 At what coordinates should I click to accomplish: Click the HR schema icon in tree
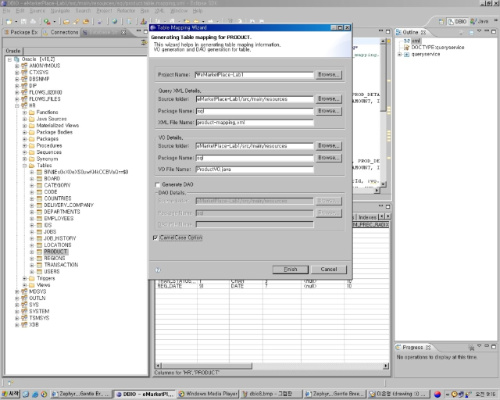click(24, 106)
